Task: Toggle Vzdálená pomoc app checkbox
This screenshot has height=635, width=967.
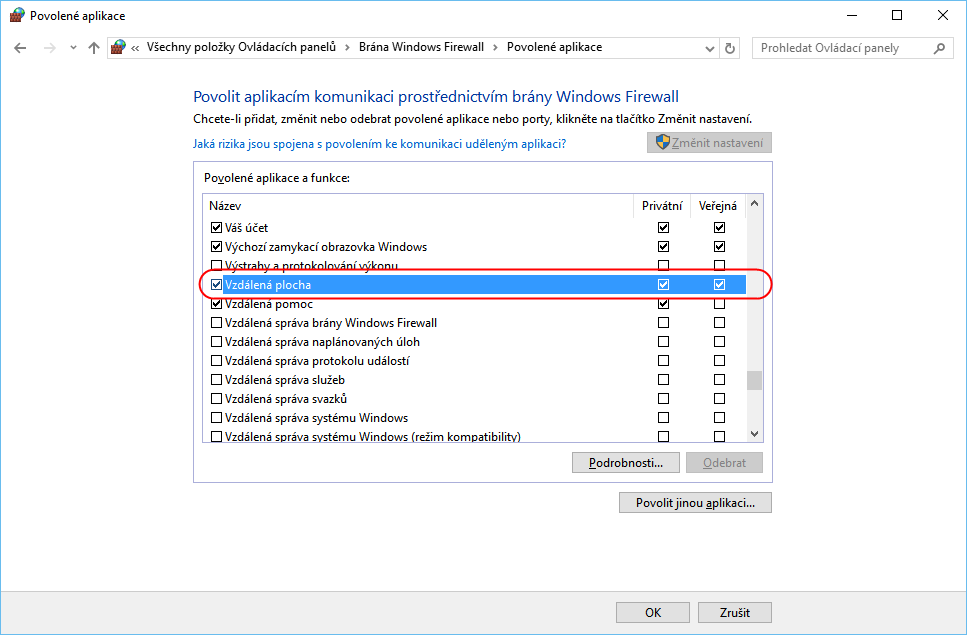Action: pyautogui.click(x=216, y=304)
